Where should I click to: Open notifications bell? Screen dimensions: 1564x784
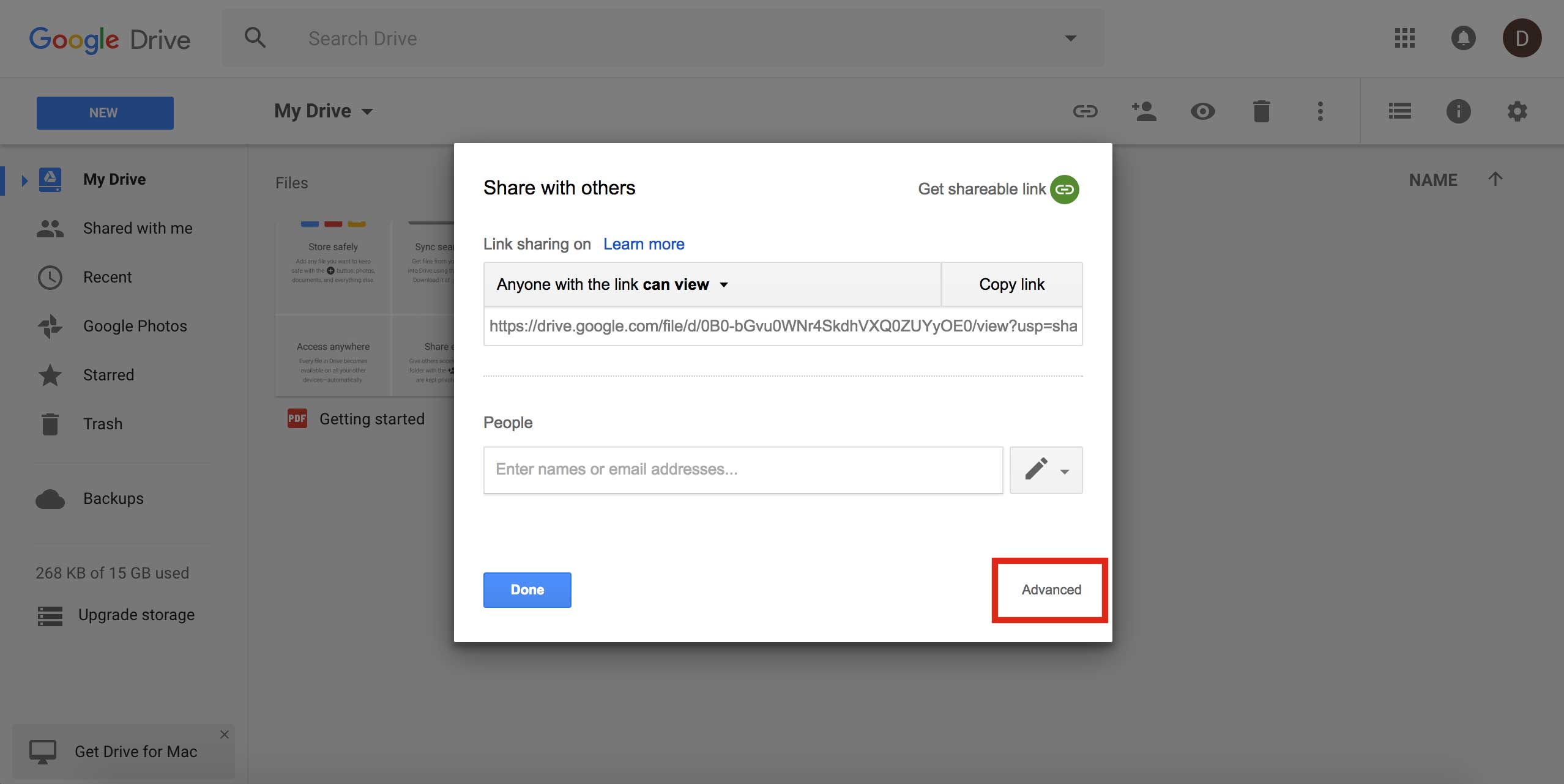pos(1464,38)
